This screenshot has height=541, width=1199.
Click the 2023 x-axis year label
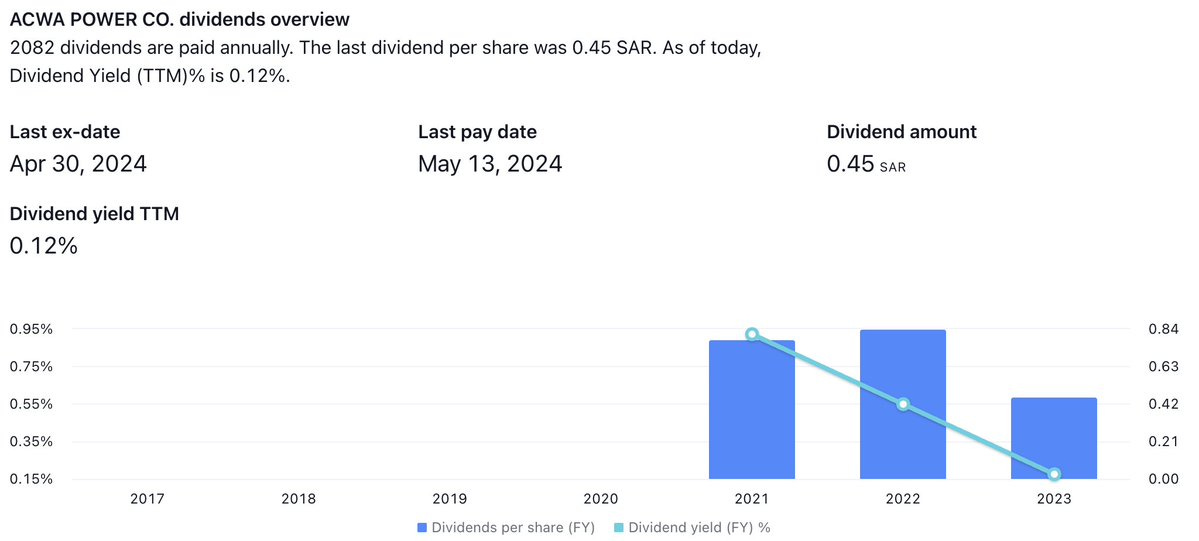click(1054, 499)
